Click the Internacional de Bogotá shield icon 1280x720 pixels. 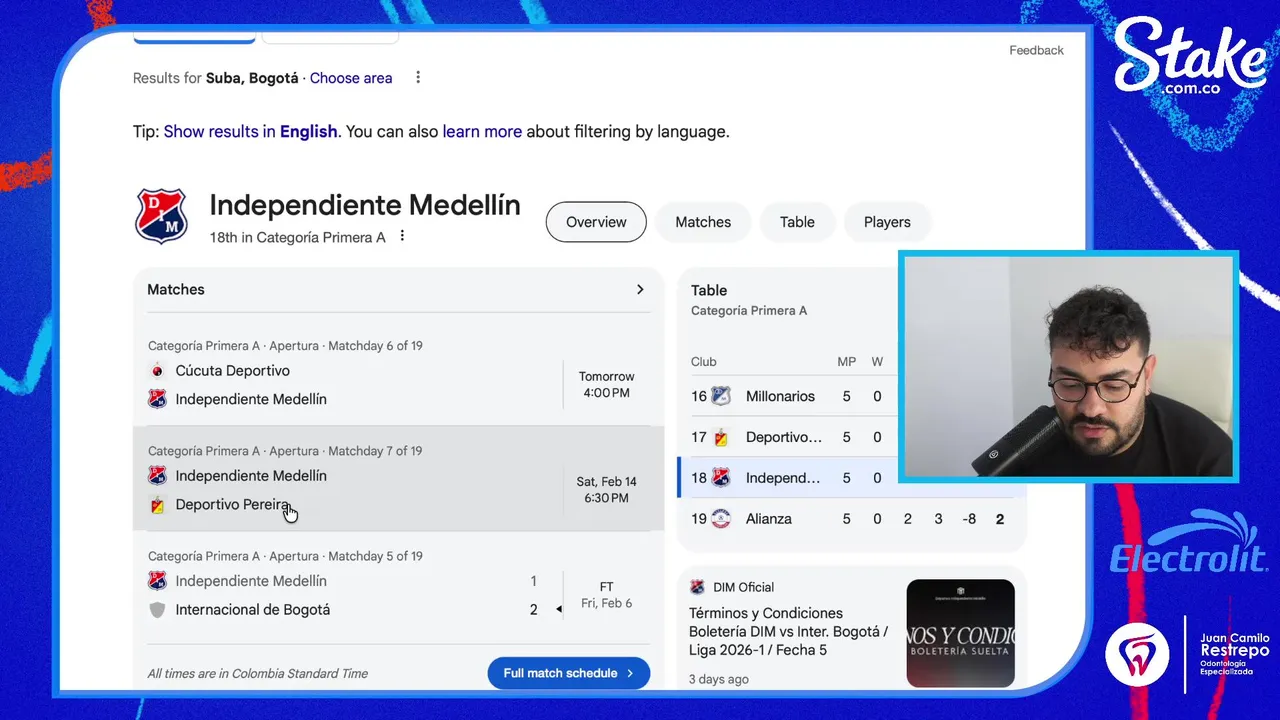pyautogui.click(x=157, y=610)
